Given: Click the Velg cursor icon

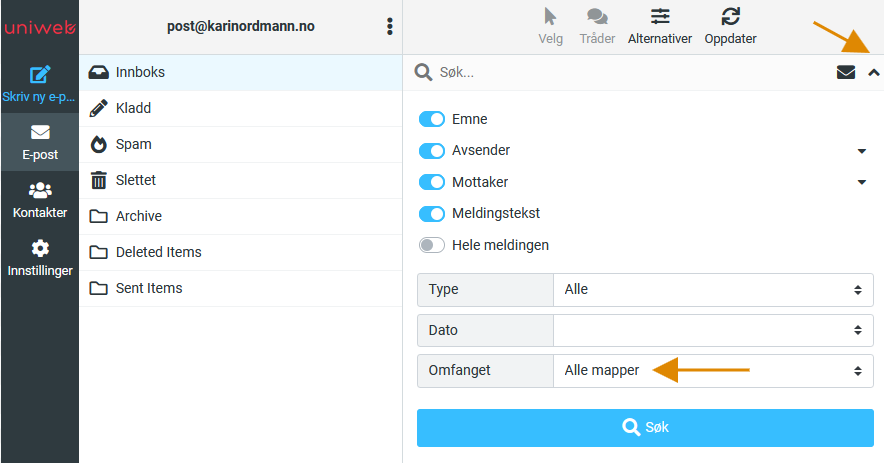Looking at the screenshot, I should (550, 16).
